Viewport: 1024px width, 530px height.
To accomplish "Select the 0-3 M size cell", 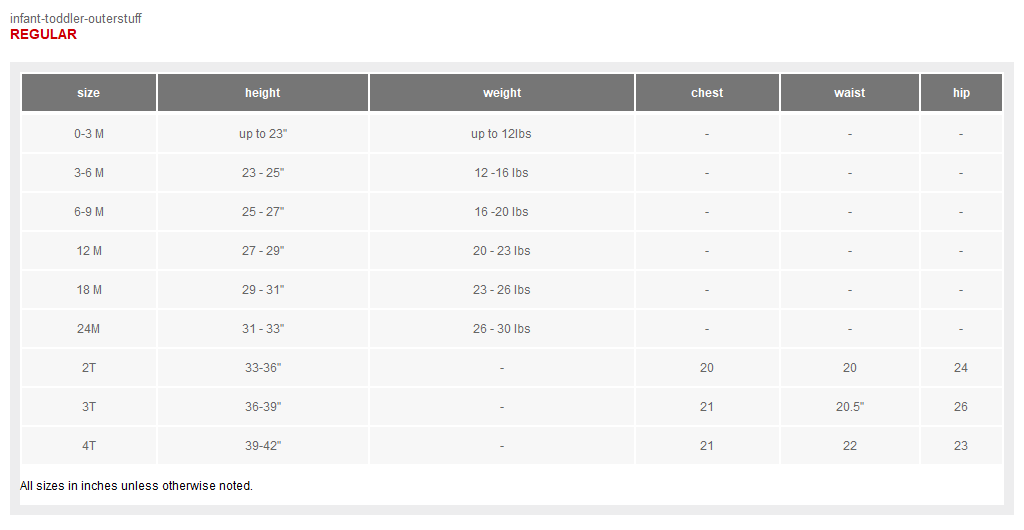I will (89, 134).
